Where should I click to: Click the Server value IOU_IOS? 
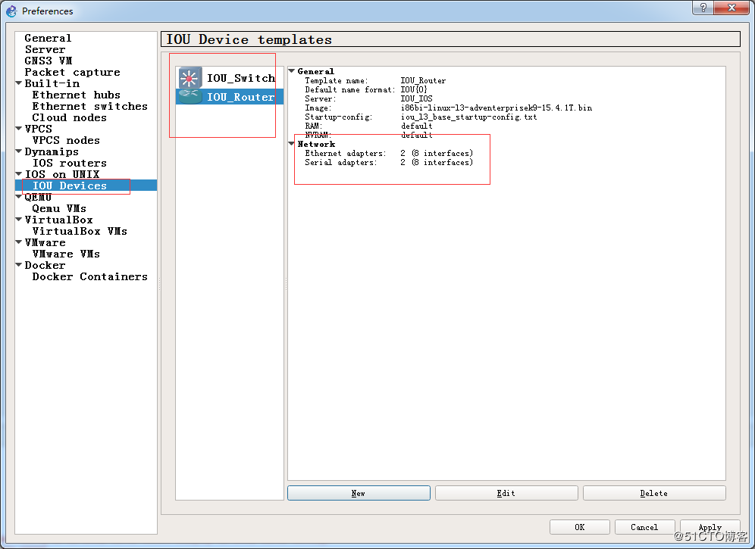[417, 99]
